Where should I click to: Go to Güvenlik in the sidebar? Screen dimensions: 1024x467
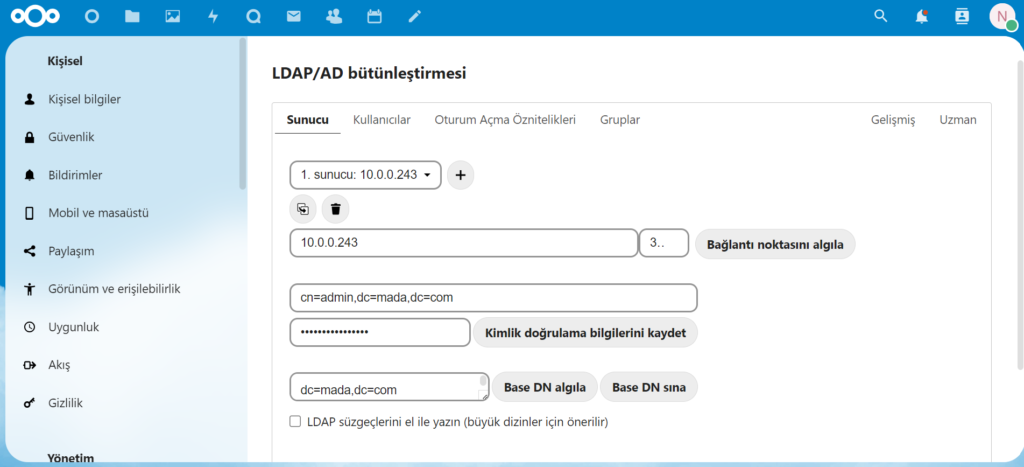71,137
